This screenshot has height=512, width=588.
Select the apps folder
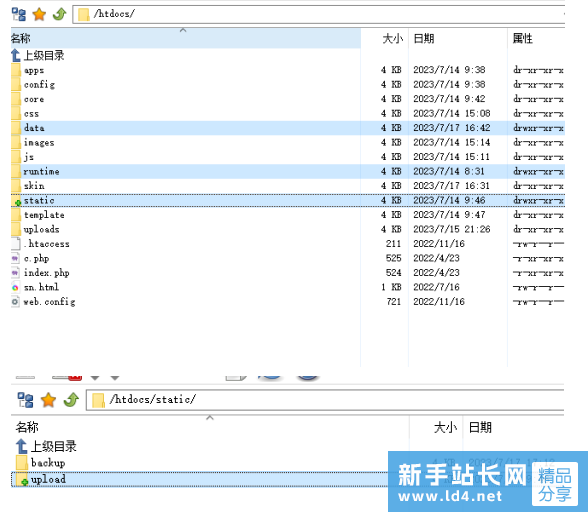[288, 70]
